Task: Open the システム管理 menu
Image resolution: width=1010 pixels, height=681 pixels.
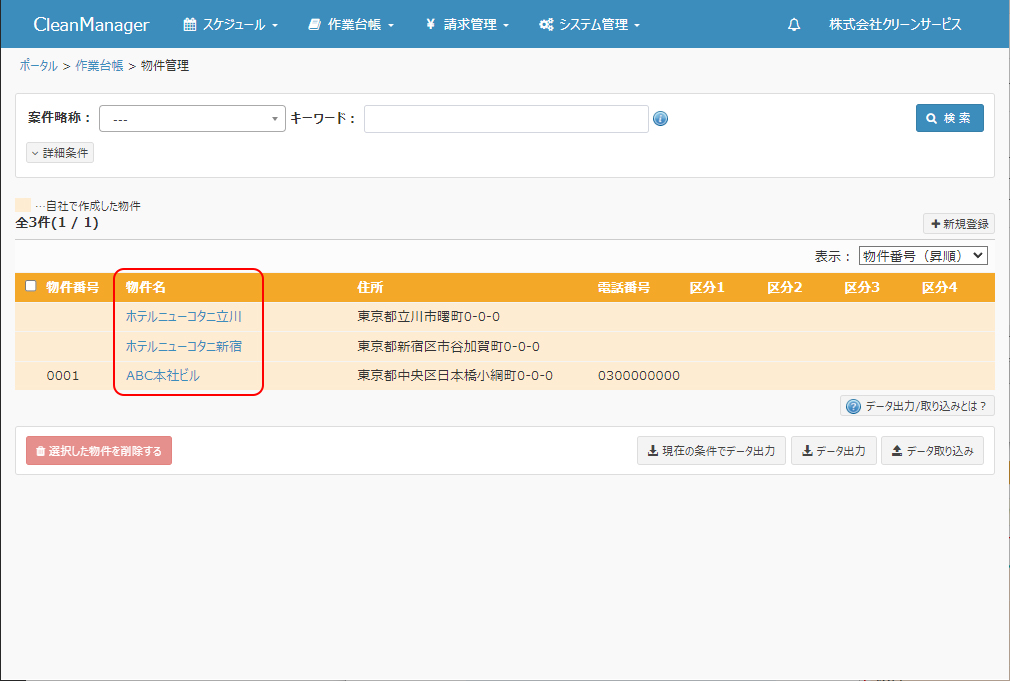Action: [x=589, y=25]
